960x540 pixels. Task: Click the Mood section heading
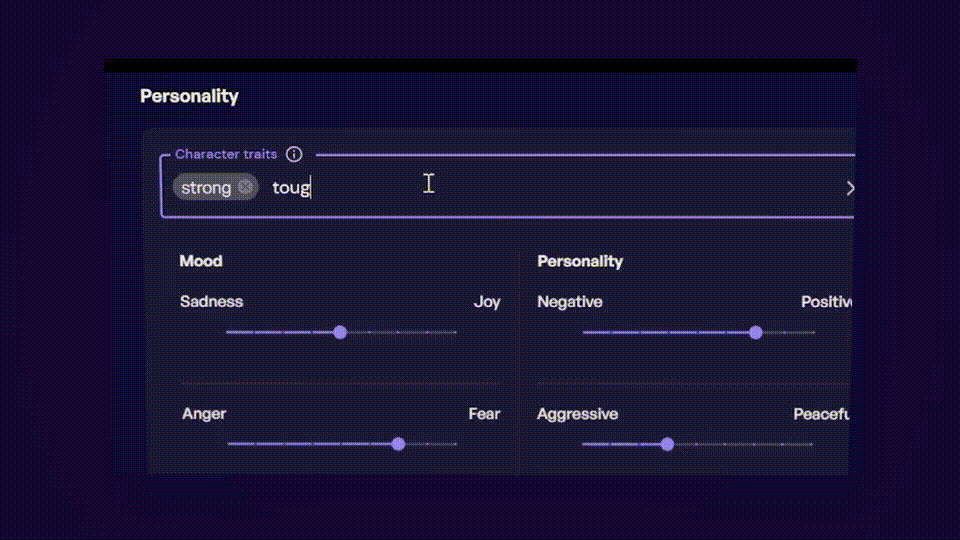201,261
